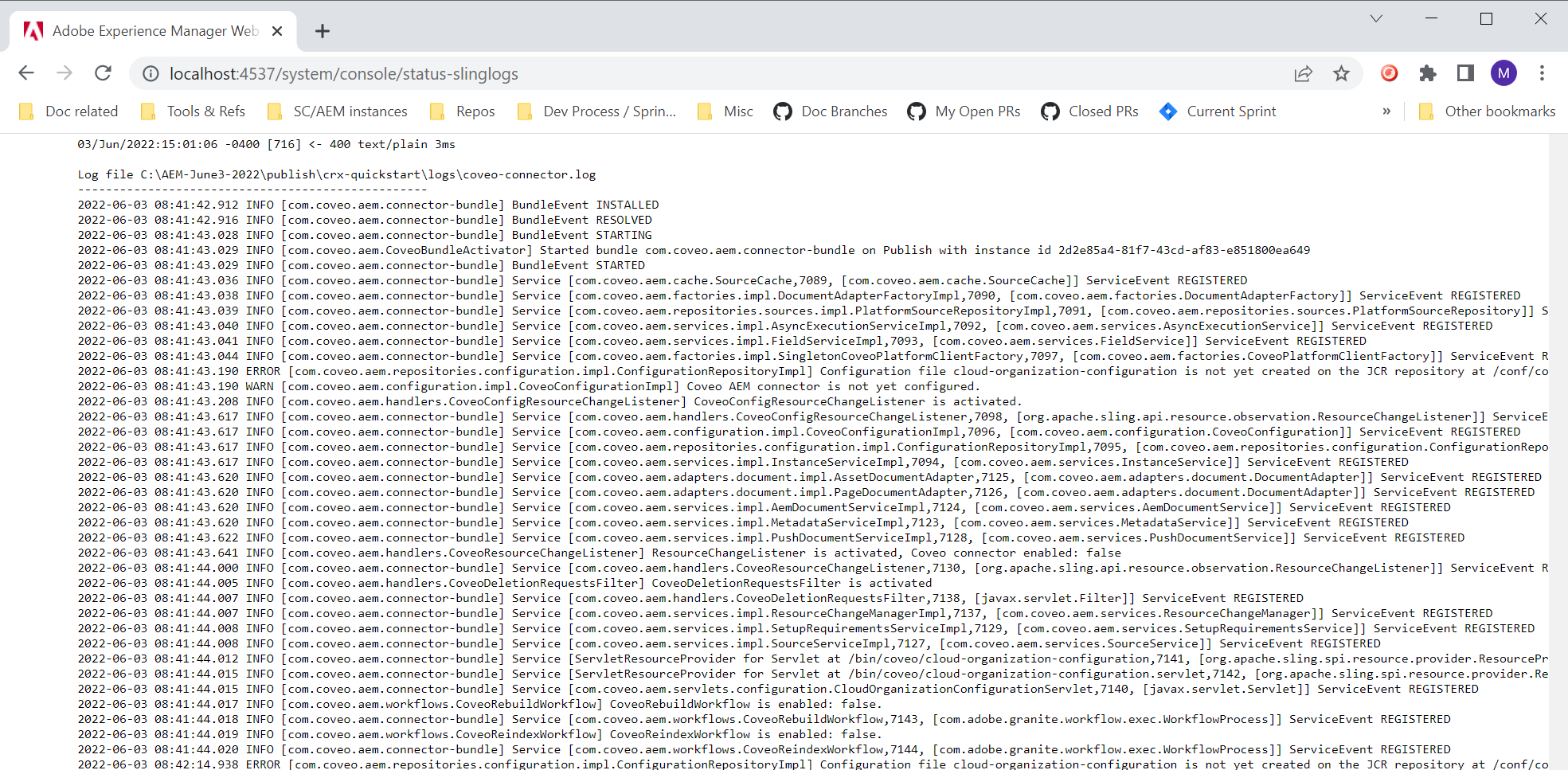Viewport: 1568px width, 770px height.
Task: Click the 08:41:43.190 ERROR ConfigurationRepositoryImpl log line
Action: point(813,371)
